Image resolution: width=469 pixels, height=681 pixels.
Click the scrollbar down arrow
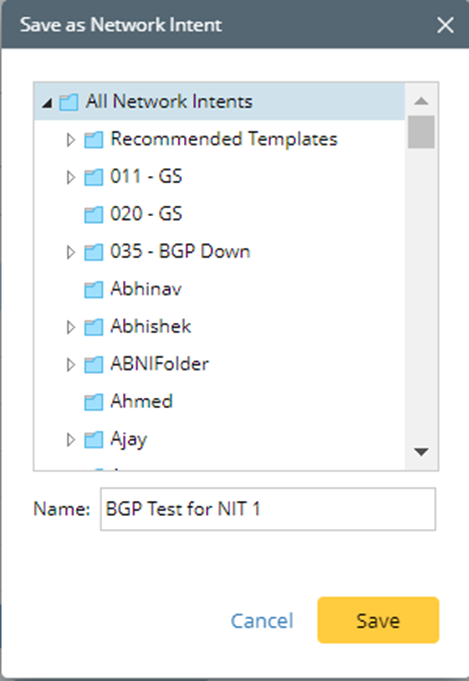click(421, 452)
